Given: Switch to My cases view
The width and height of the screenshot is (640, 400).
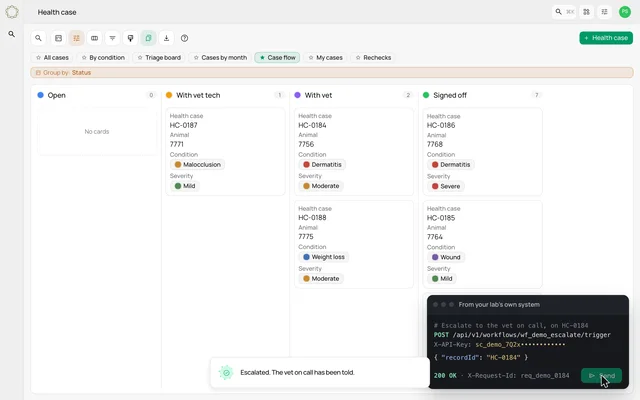Looking at the screenshot, I should (325, 58).
